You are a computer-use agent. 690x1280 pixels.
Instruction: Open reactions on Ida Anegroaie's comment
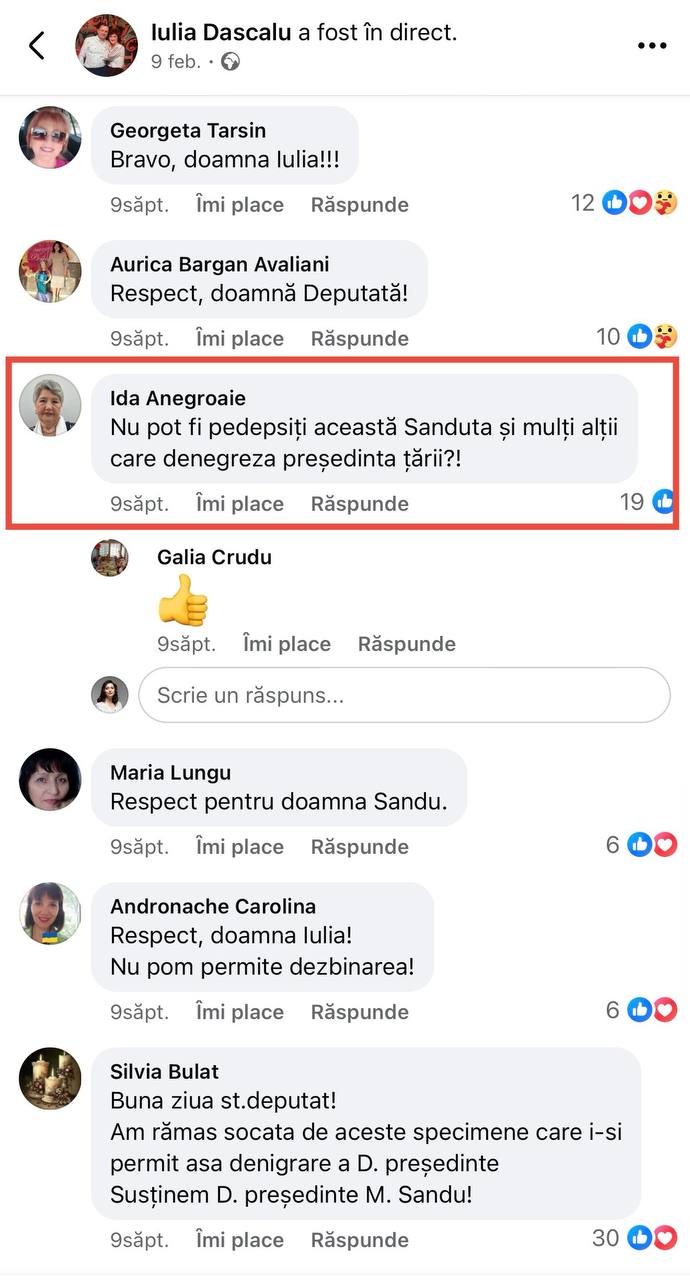(x=646, y=502)
